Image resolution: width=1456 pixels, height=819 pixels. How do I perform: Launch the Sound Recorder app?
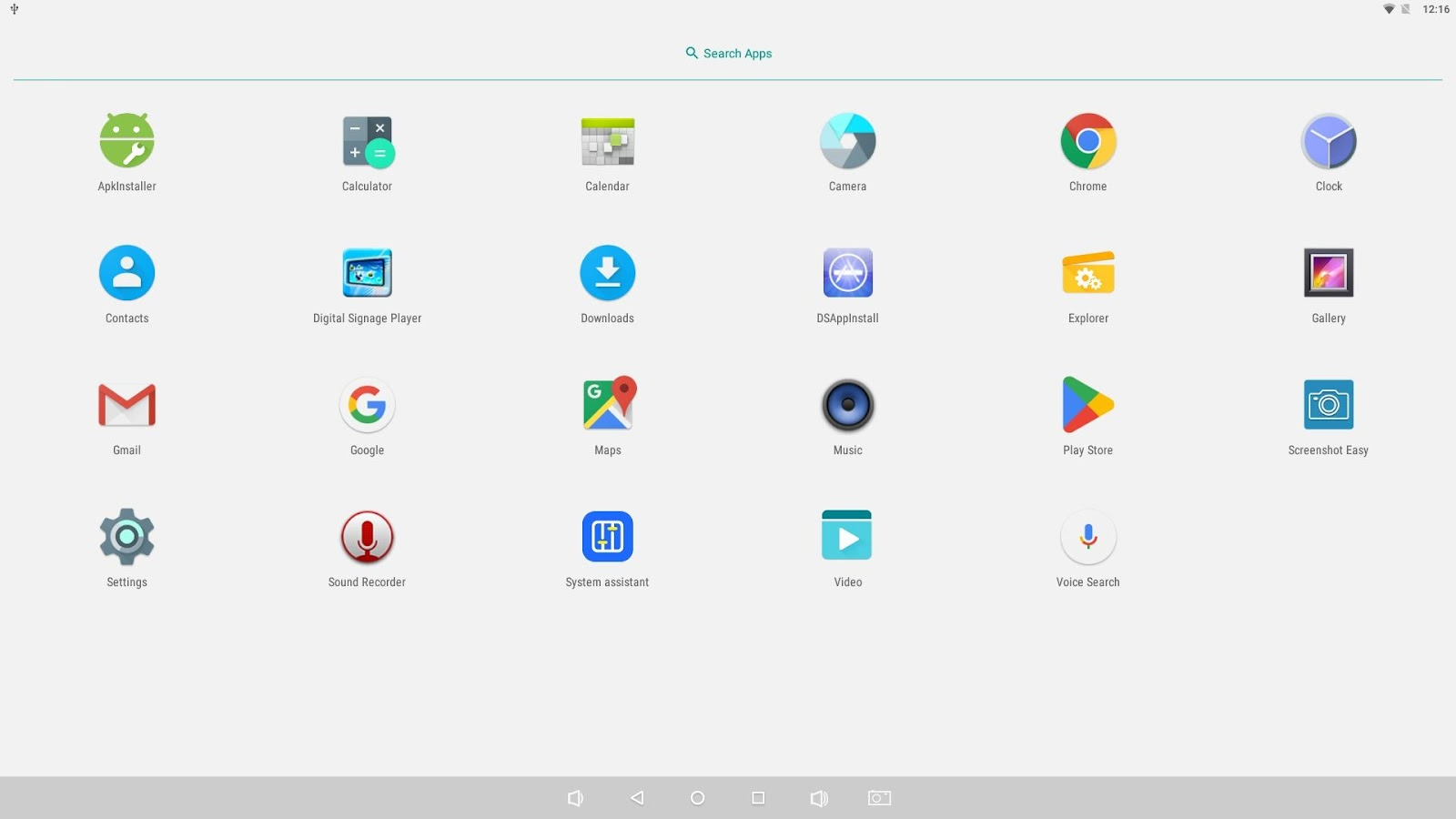[367, 537]
